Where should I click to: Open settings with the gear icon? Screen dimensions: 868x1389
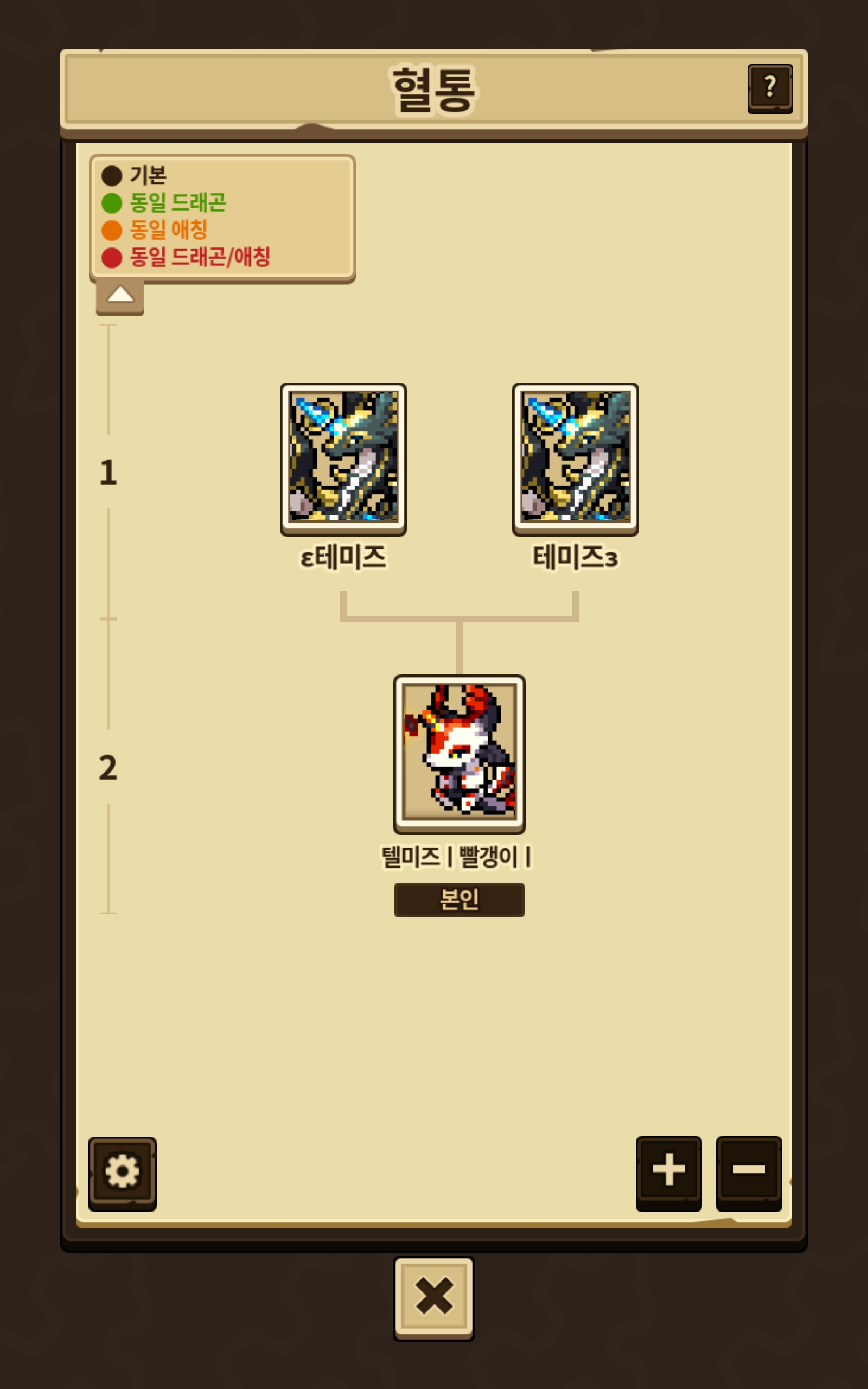(x=122, y=1173)
